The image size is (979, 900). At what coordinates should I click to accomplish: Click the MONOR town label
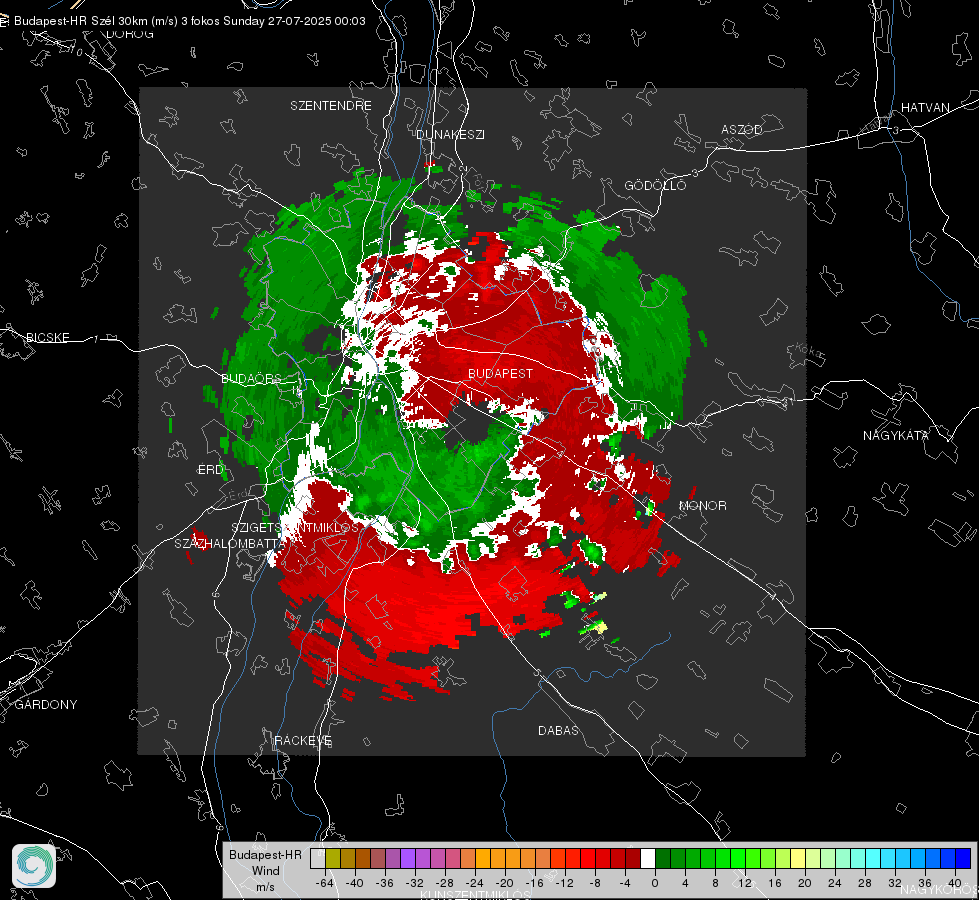[702, 505]
